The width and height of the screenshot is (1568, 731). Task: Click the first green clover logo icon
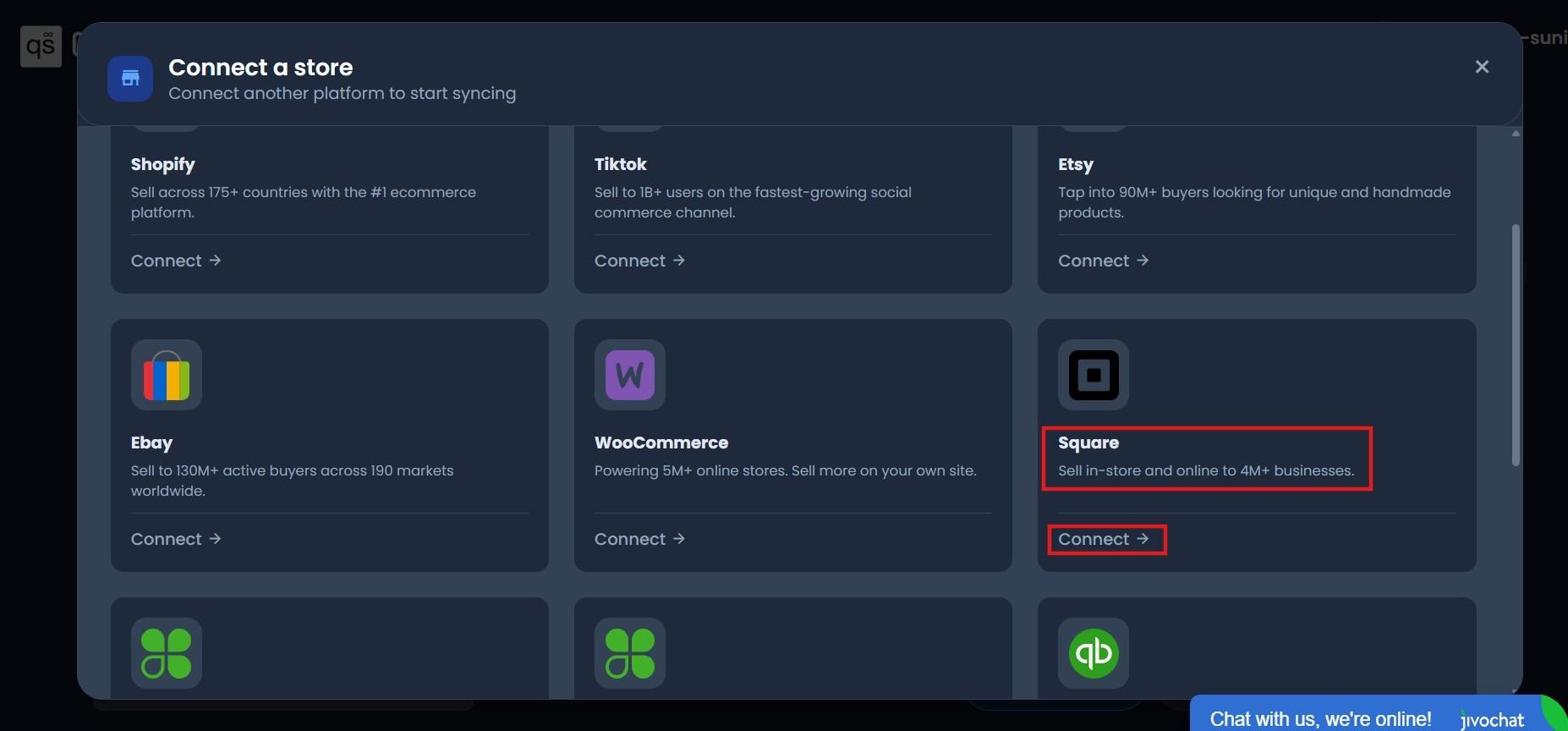click(x=167, y=653)
